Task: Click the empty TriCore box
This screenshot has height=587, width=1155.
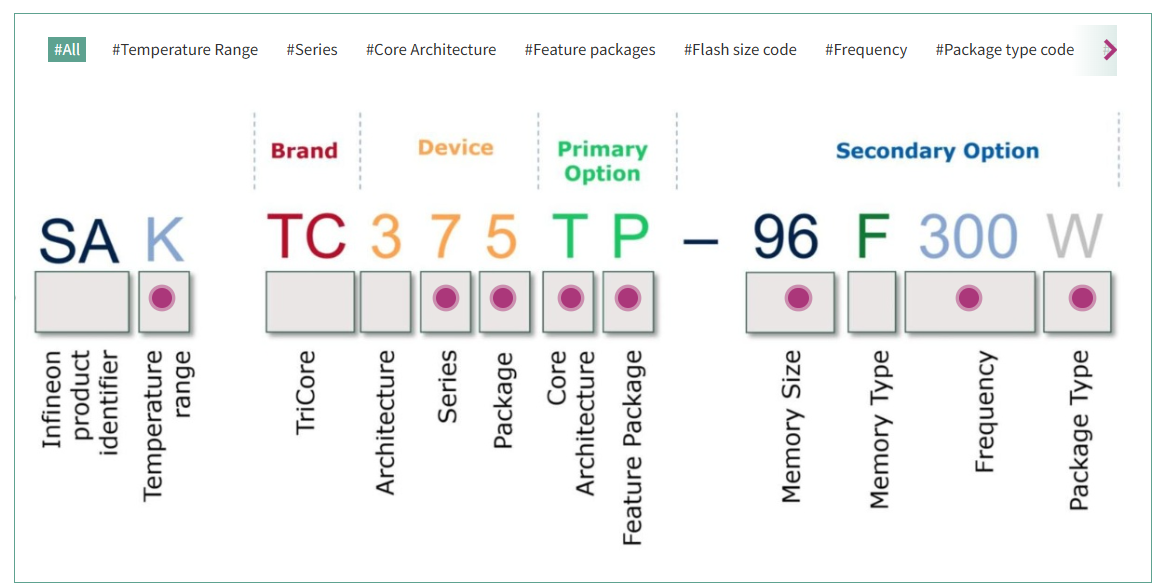Action: pos(310,301)
